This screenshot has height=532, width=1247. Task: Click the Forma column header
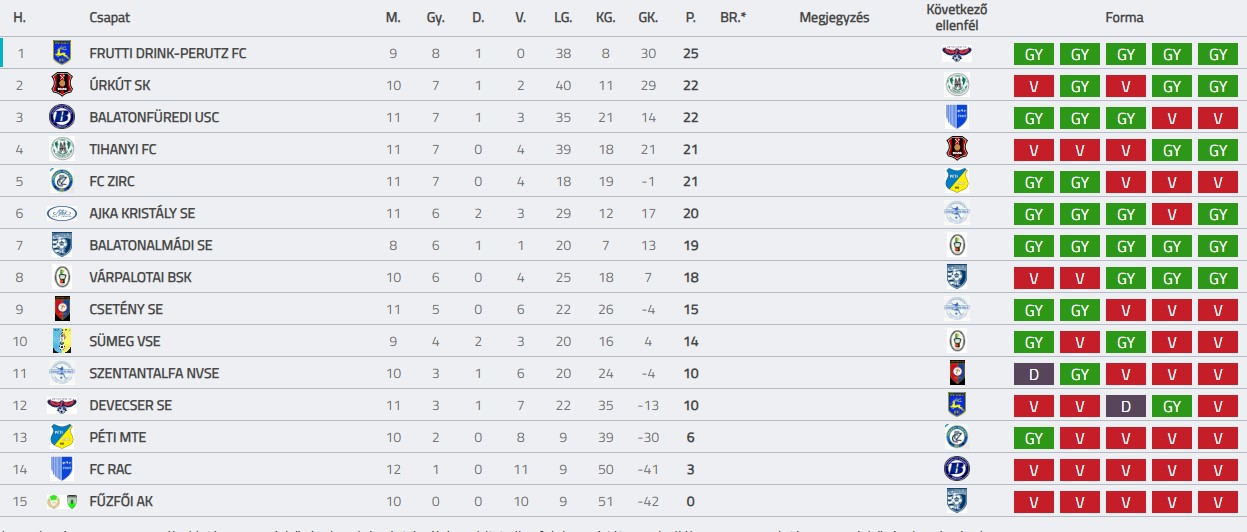pyautogui.click(x=1124, y=18)
